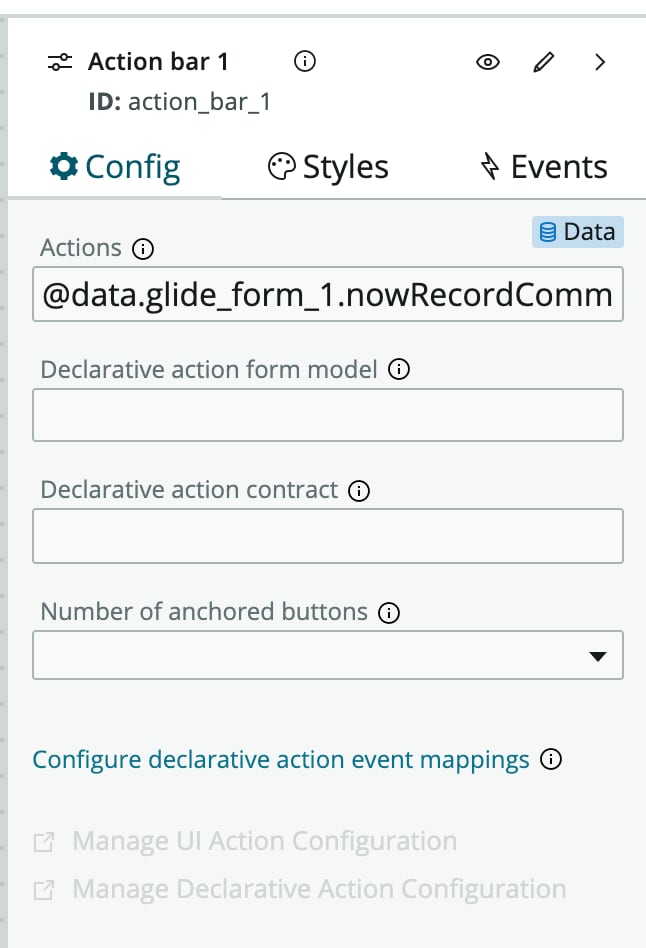Show info for Number of anchored buttons
The image size is (646, 948).
pos(389,613)
